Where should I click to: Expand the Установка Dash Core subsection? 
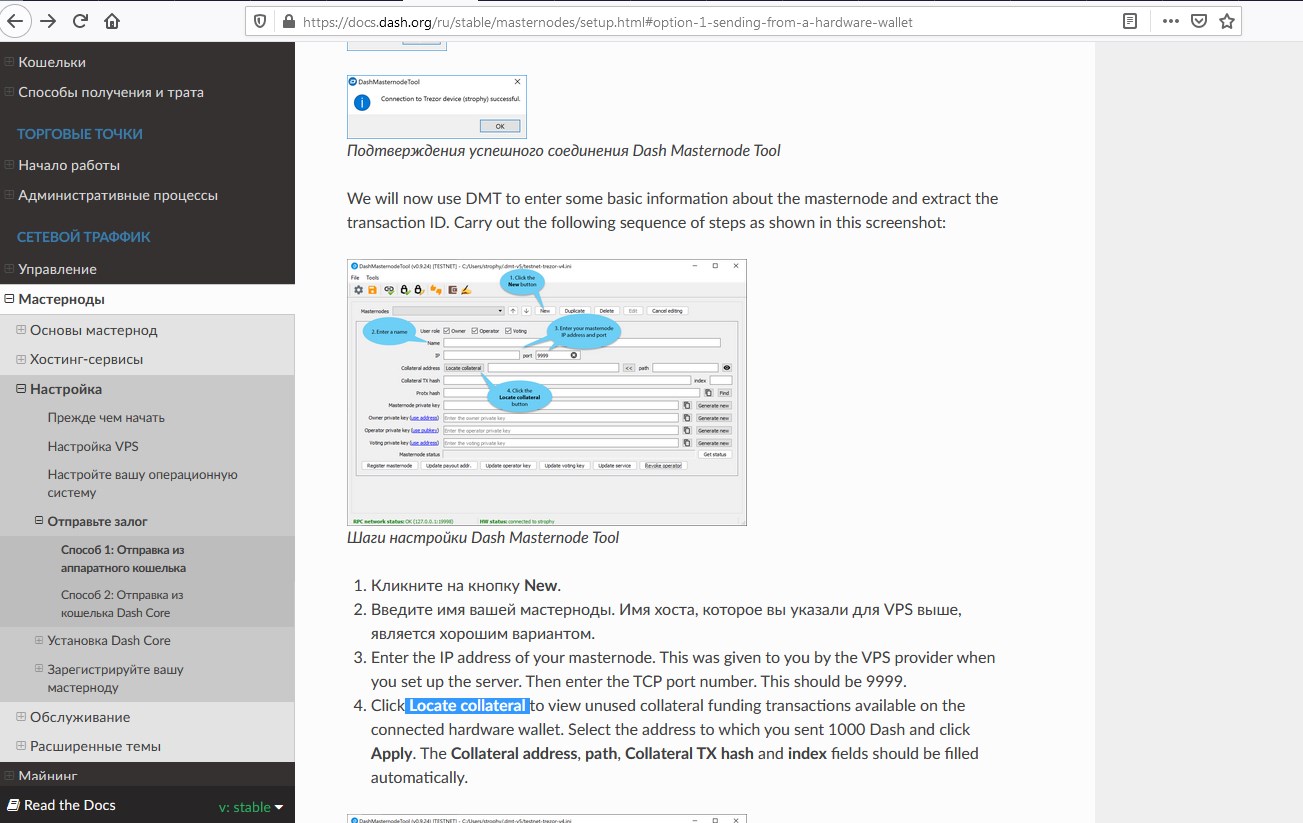(x=39, y=640)
